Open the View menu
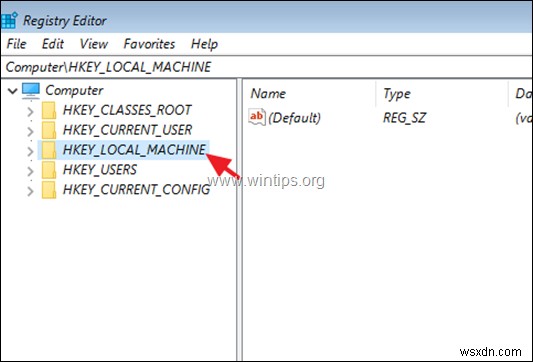 (x=93, y=44)
